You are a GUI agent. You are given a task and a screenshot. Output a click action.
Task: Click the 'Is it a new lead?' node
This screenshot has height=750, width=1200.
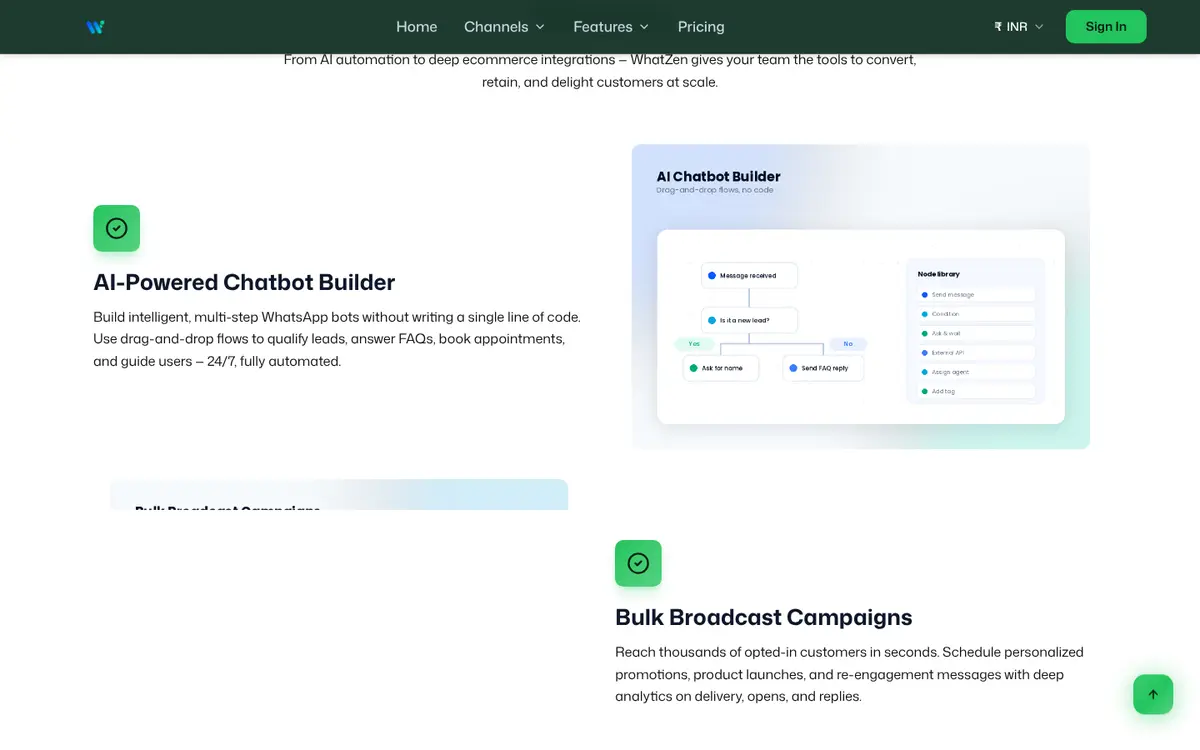click(x=749, y=320)
